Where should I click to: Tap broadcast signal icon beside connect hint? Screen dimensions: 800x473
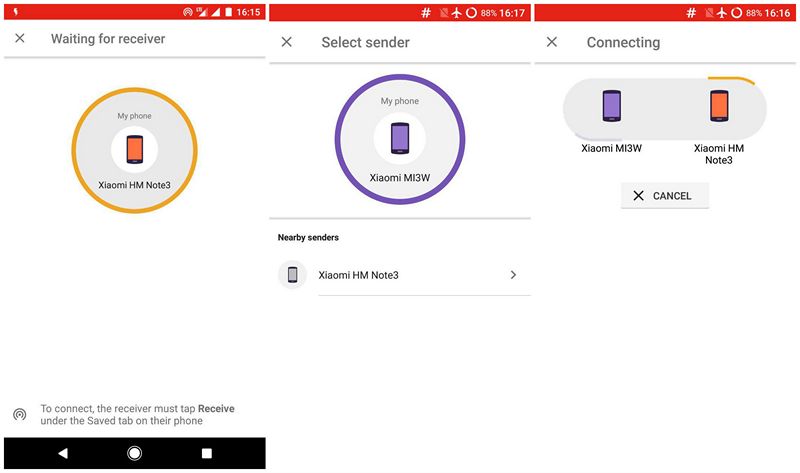20,414
